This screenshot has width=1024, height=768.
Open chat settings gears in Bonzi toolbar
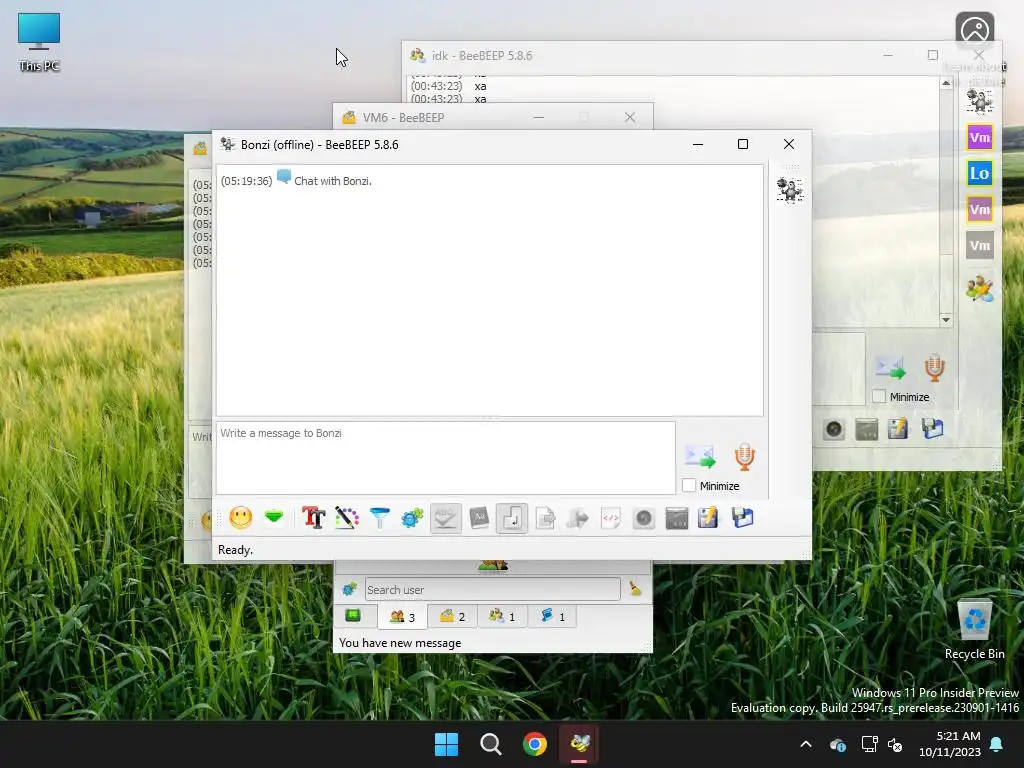click(412, 518)
